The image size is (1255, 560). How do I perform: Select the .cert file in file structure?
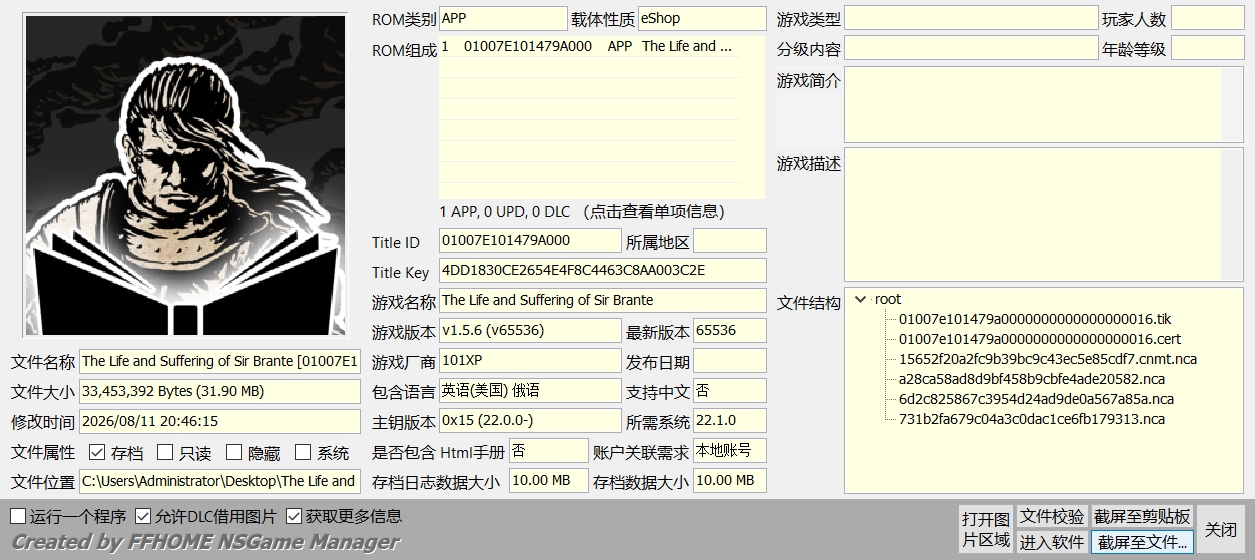(1040, 339)
